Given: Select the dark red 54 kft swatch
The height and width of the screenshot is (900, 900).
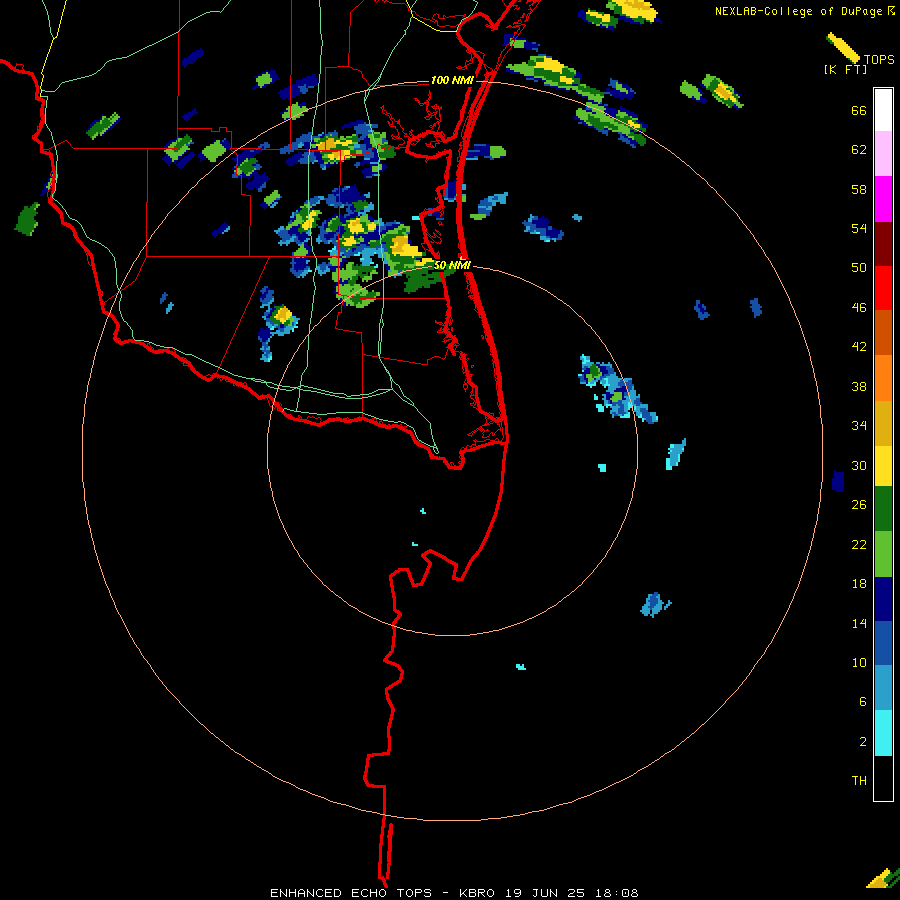Looking at the screenshot, I should coord(883,243).
